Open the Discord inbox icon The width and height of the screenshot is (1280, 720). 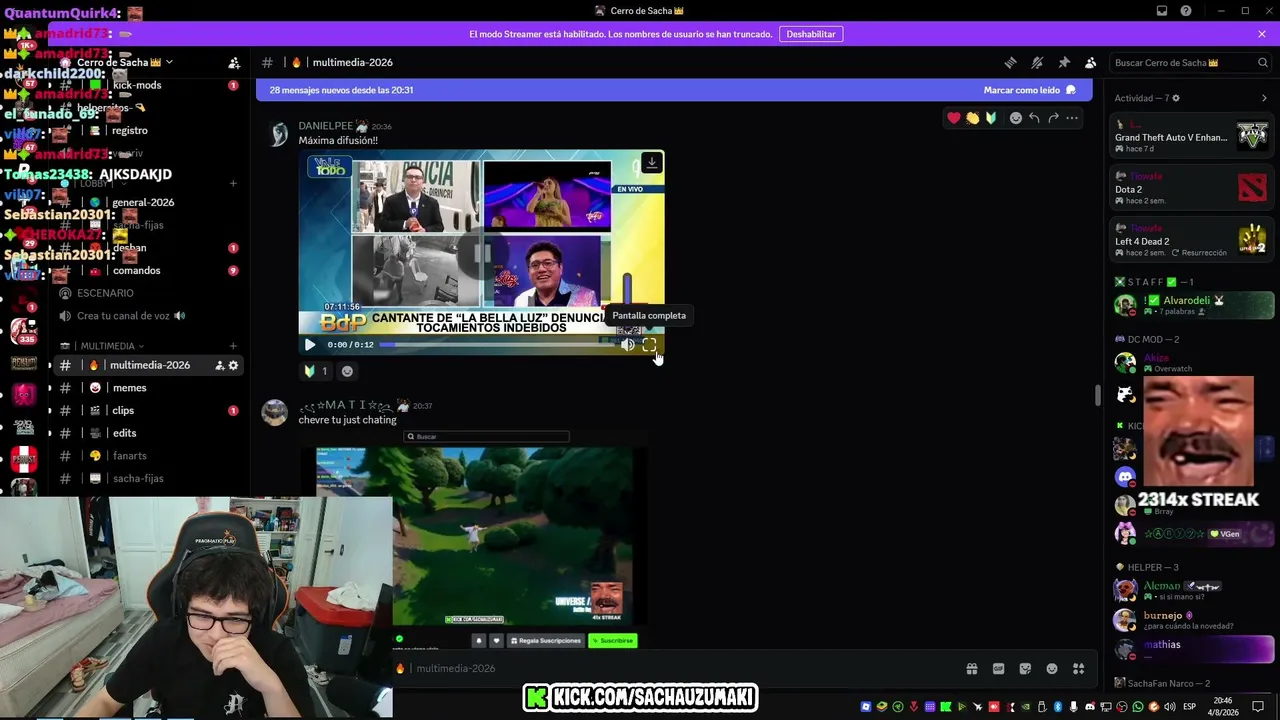tap(1162, 11)
